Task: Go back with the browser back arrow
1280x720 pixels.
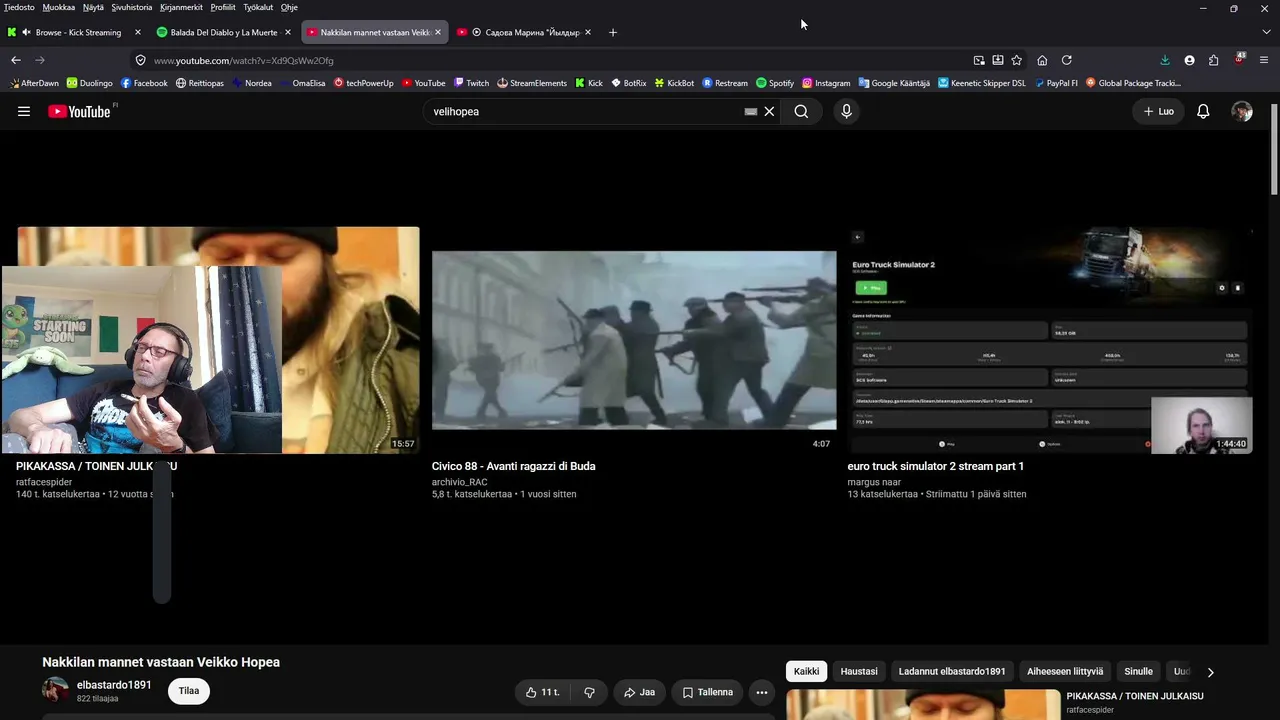Action: point(16,60)
